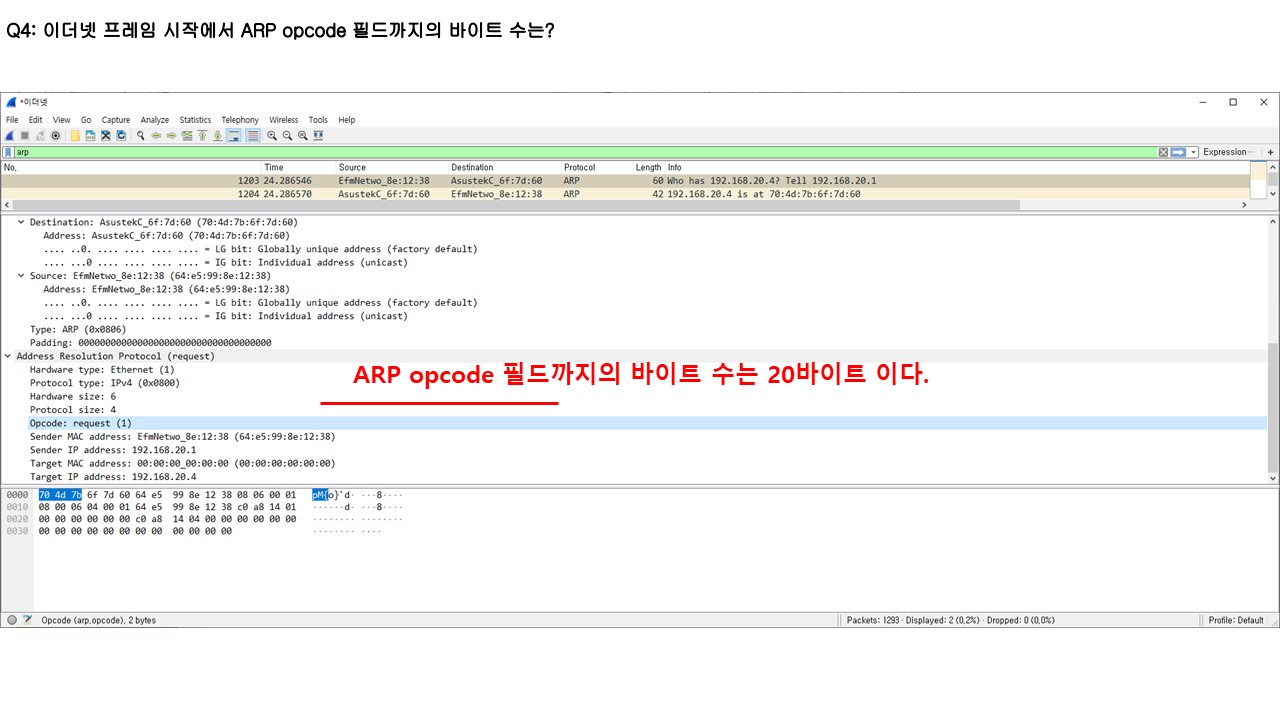The height and width of the screenshot is (720, 1280).
Task: Sort by the Time column header
Action: (298, 167)
